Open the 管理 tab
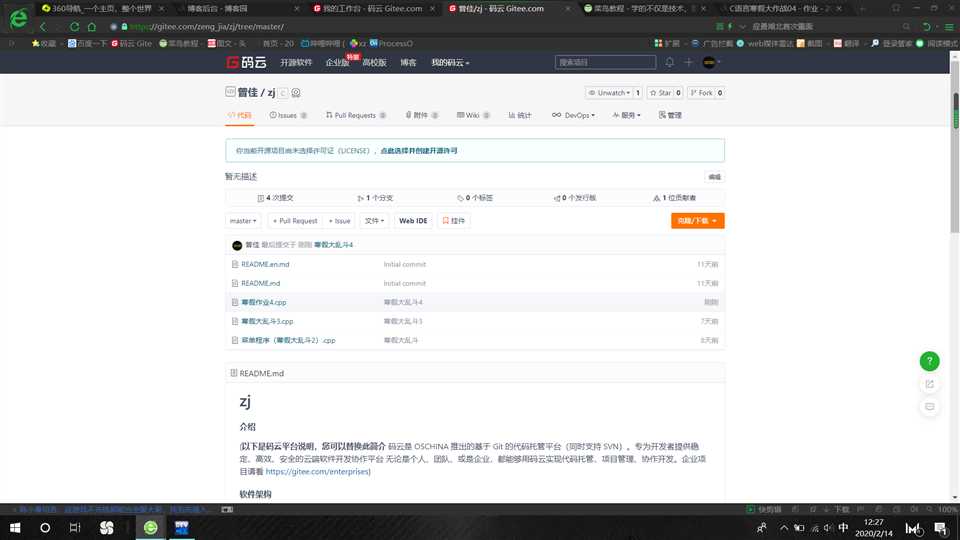The image size is (960, 540). click(670, 115)
